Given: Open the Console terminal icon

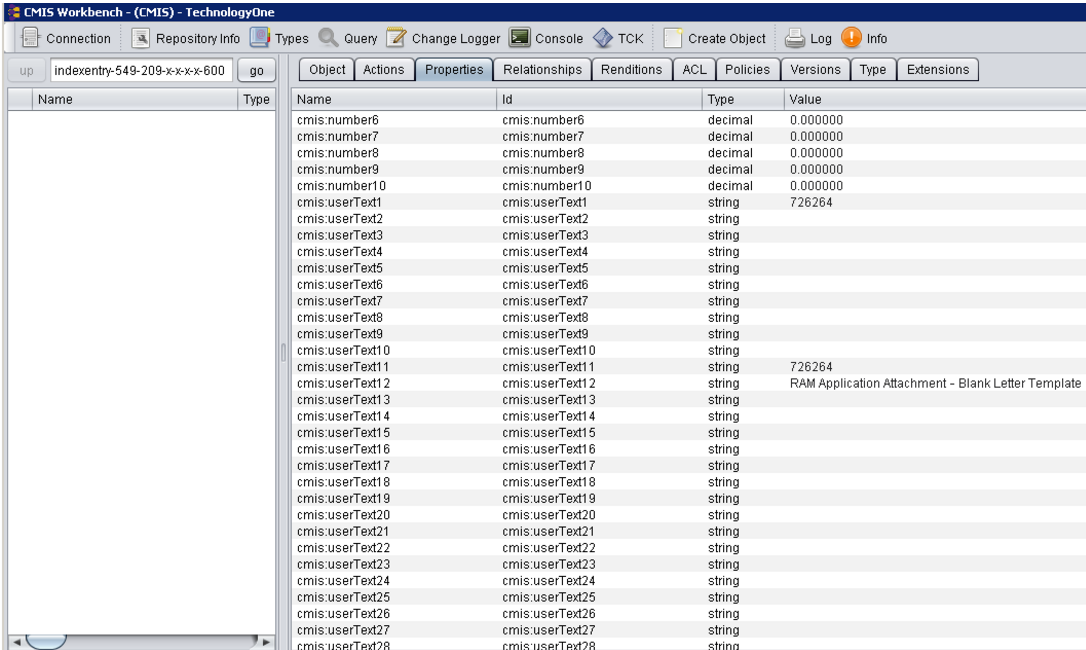Looking at the screenshot, I should pyautogui.click(x=519, y=37).
